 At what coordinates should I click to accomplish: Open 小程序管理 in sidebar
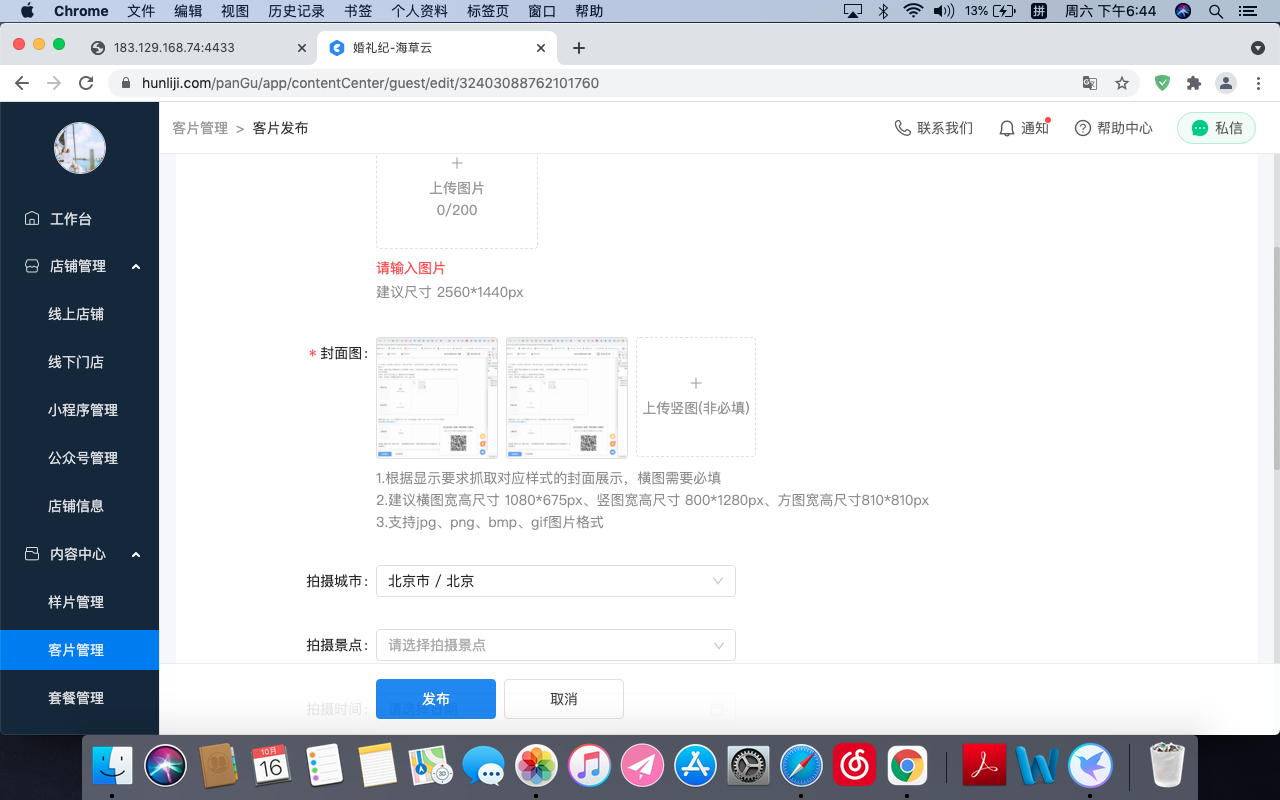pyautogui.click(x=83, y=410)
